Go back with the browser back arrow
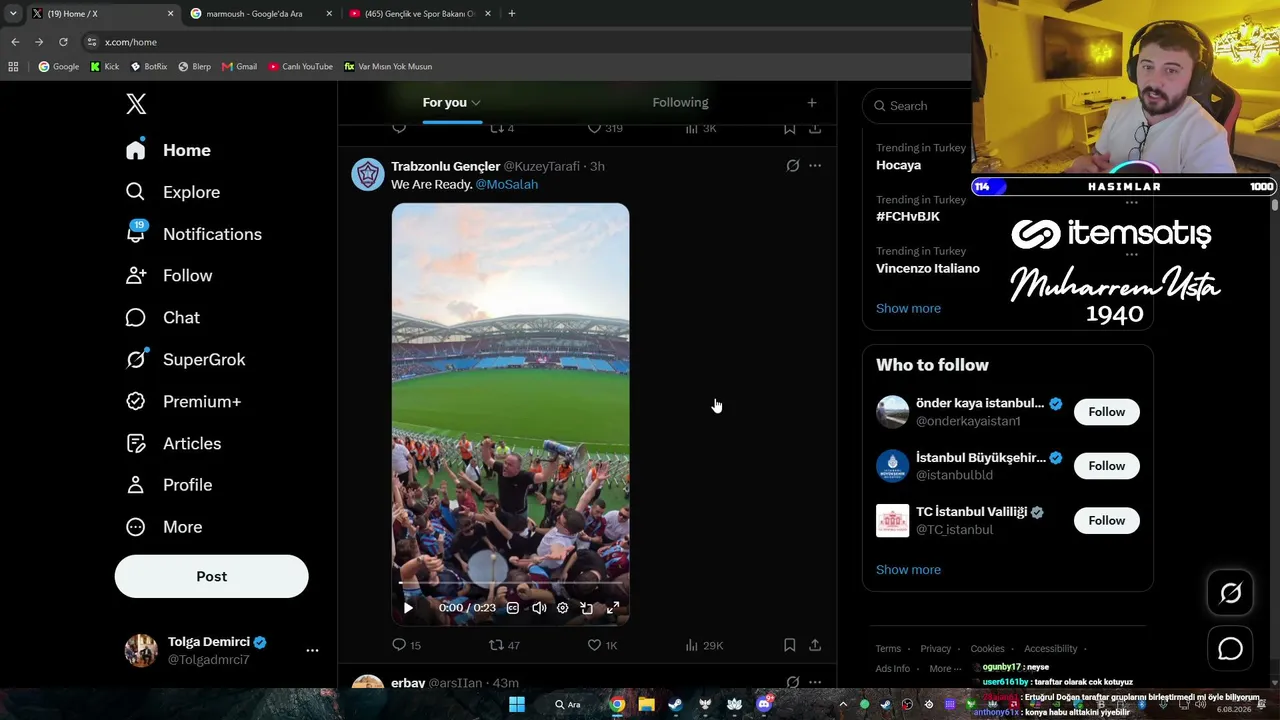 (x=15, y=42)
